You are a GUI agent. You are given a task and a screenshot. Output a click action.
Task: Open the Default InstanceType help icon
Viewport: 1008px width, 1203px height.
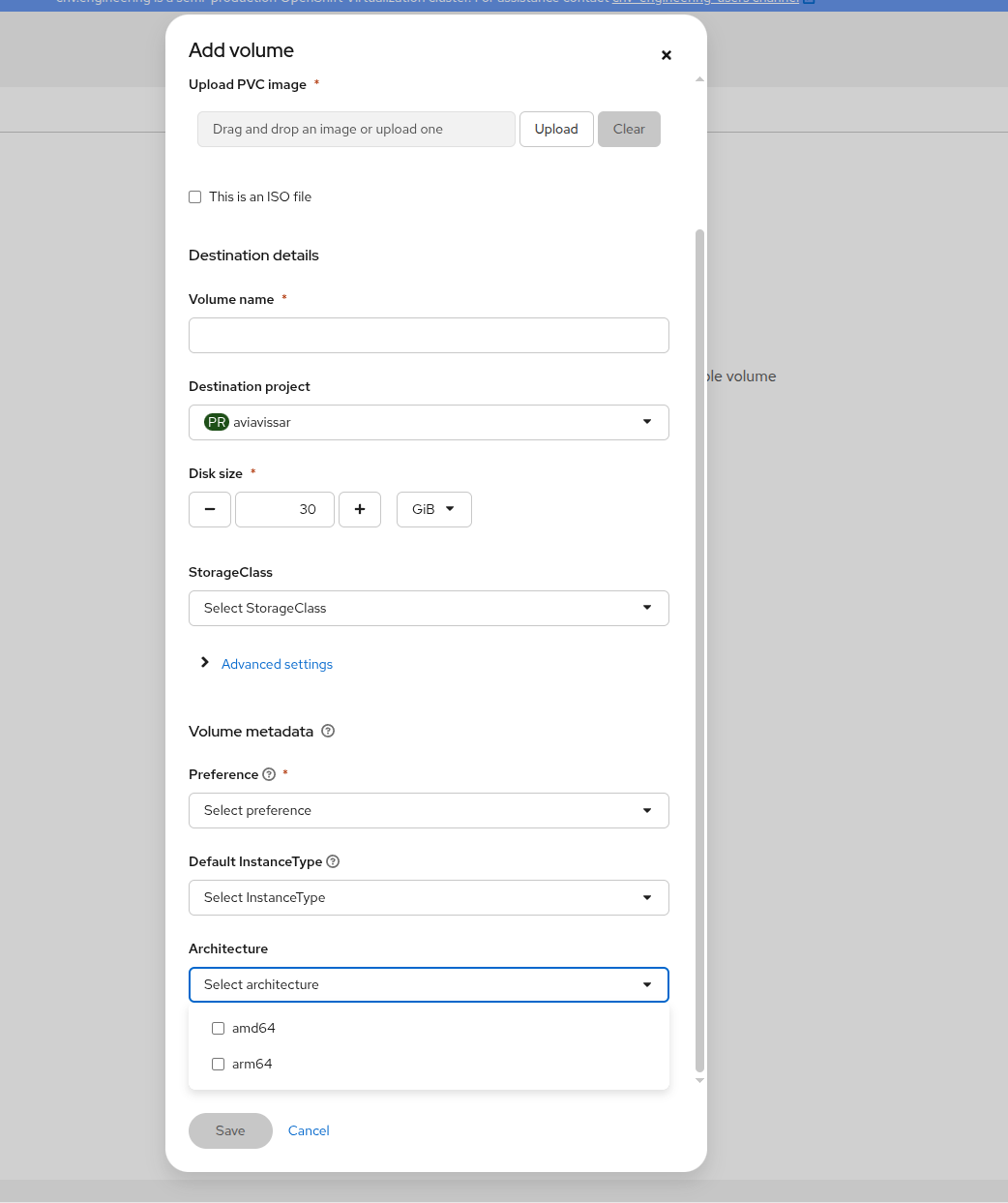[333, 861]
